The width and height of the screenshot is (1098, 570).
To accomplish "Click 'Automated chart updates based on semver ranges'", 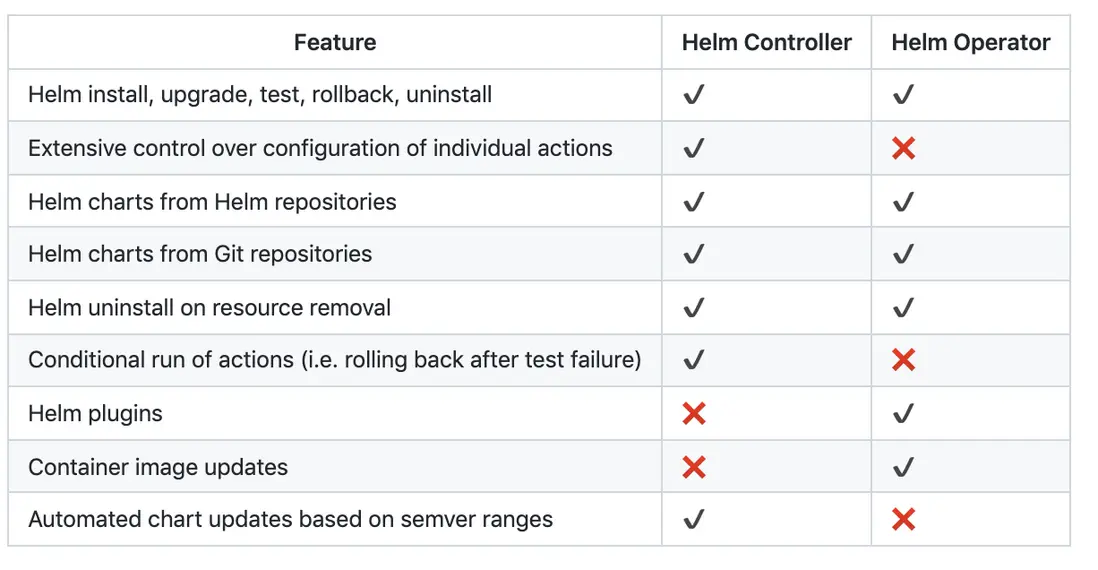I will pyautogui.click(x=290, y=520).
